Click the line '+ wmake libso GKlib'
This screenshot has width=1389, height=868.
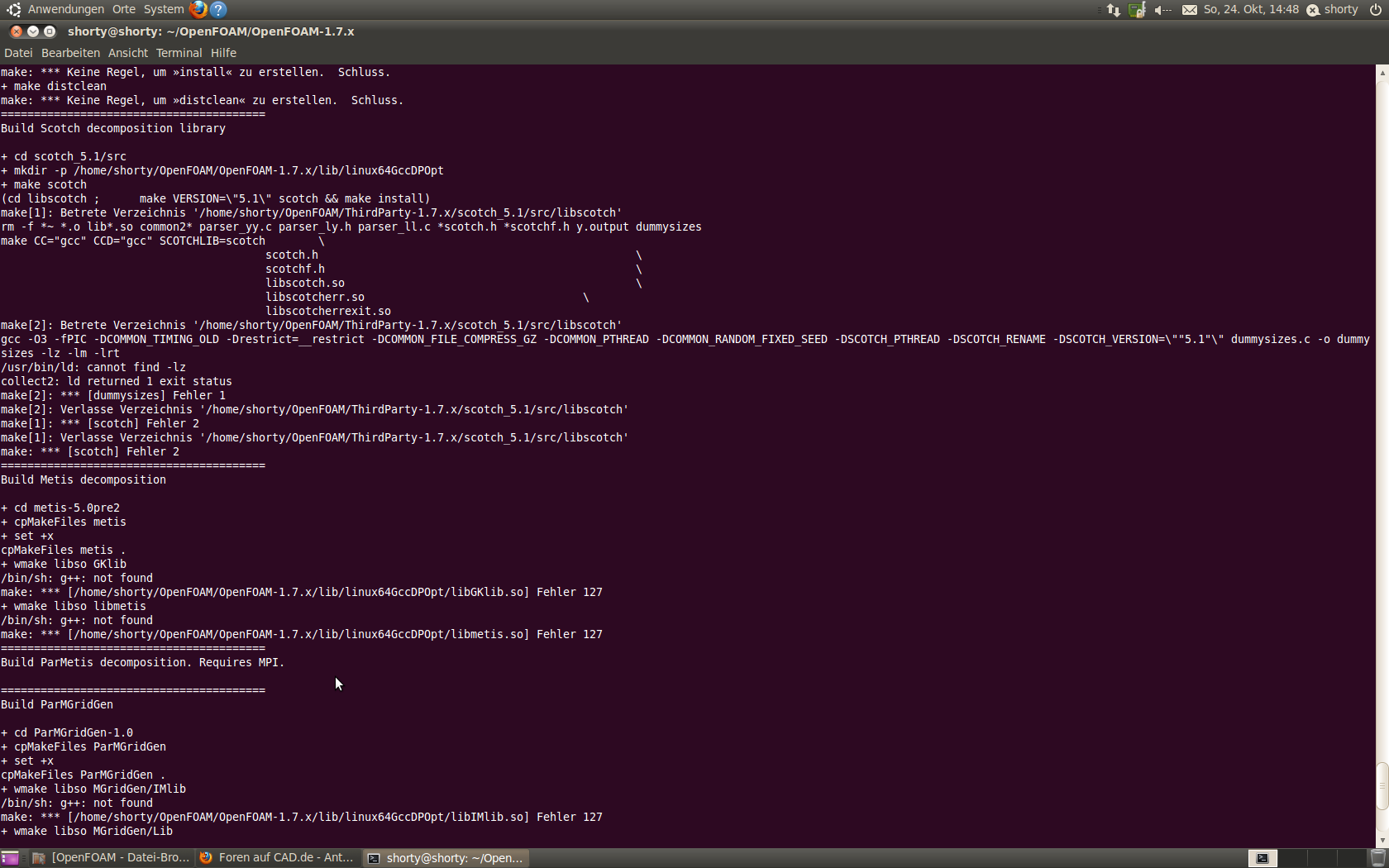(64, 564)
